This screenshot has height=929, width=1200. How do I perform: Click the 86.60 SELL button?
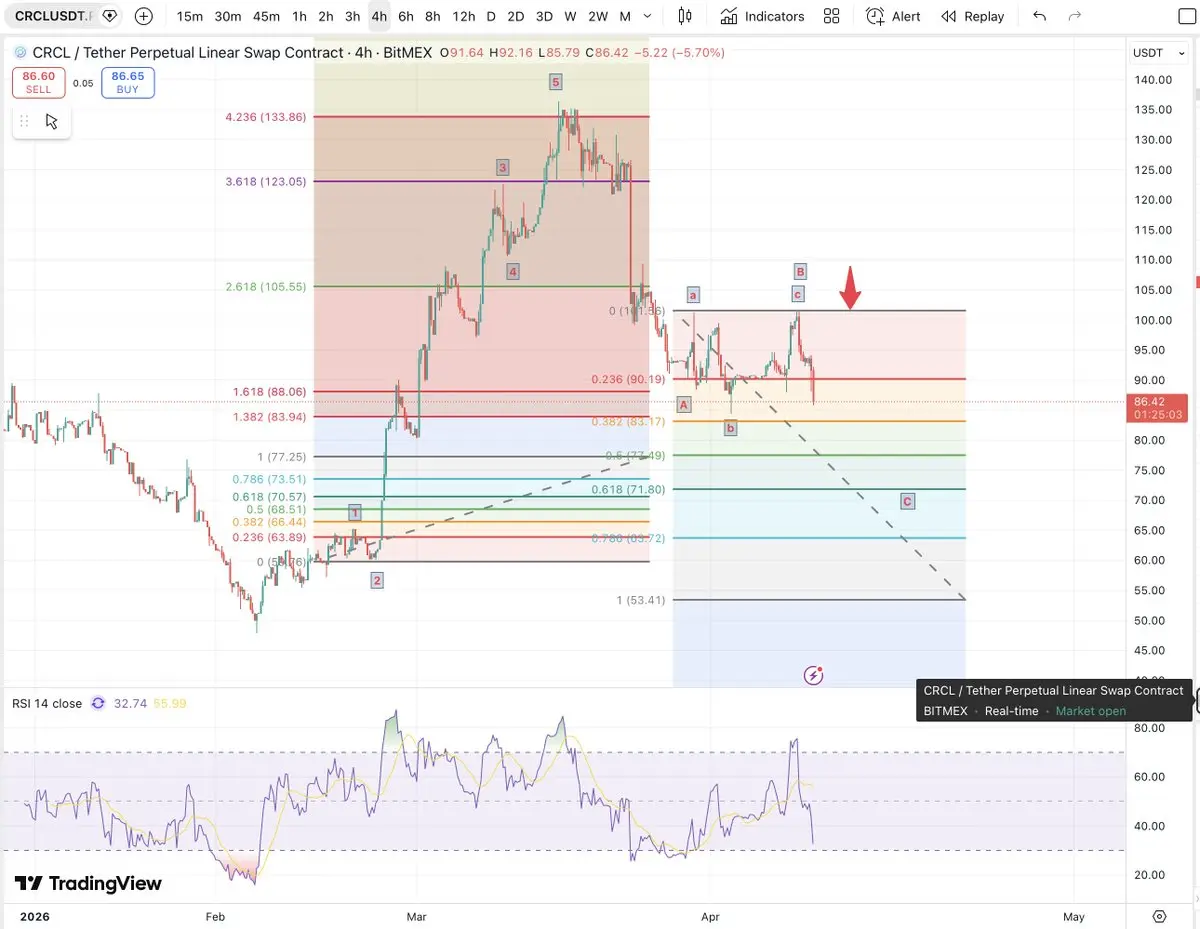coord(38,82)
